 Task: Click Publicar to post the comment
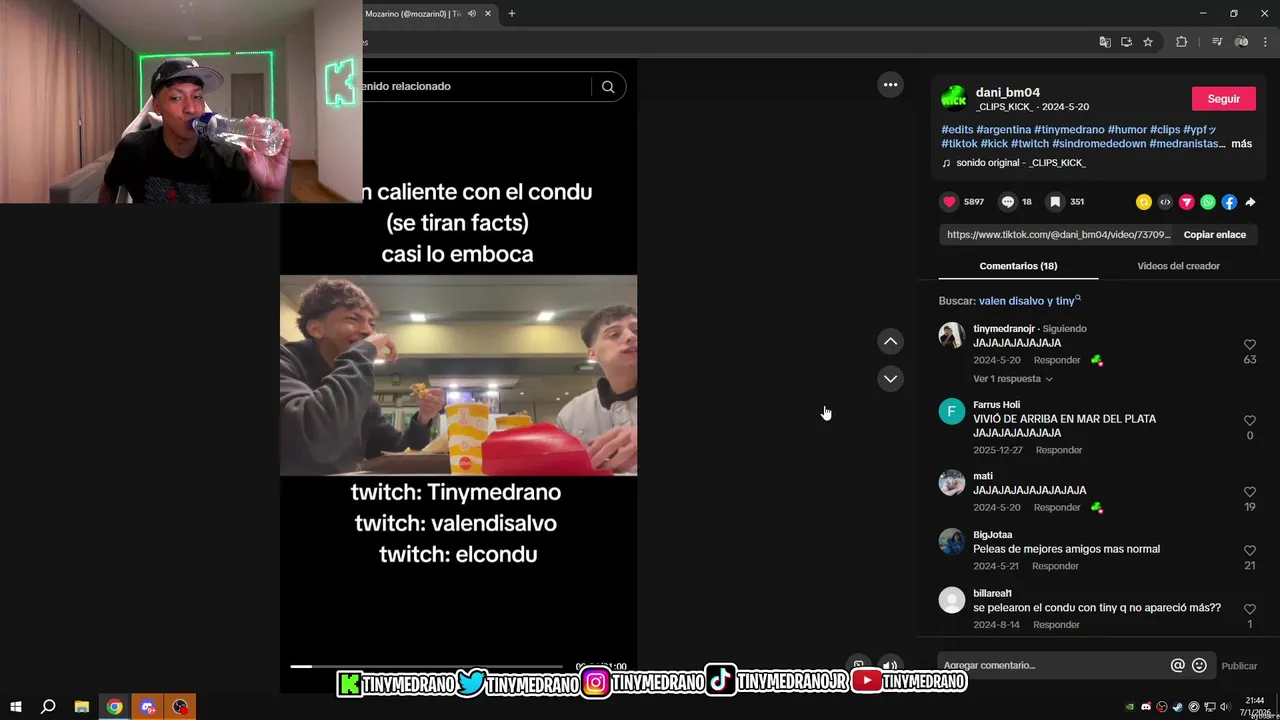pos(1239,666)
